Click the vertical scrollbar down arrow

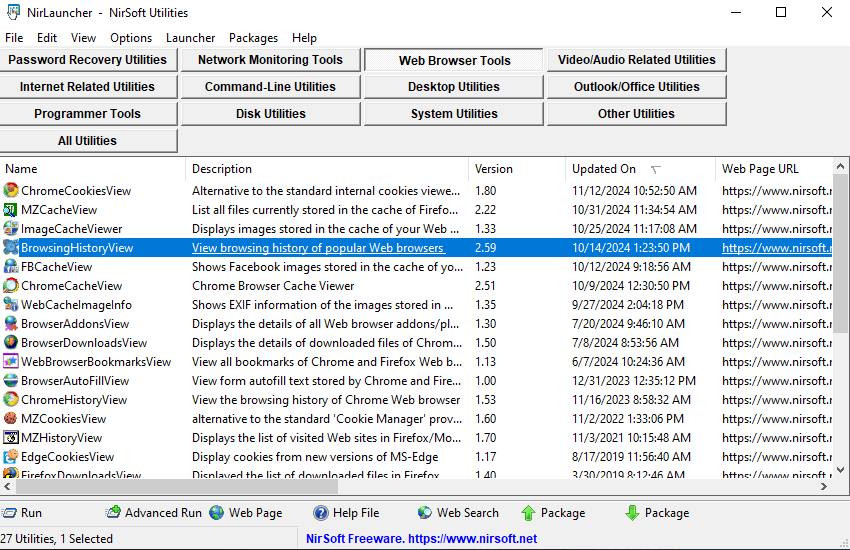(840, 470)
